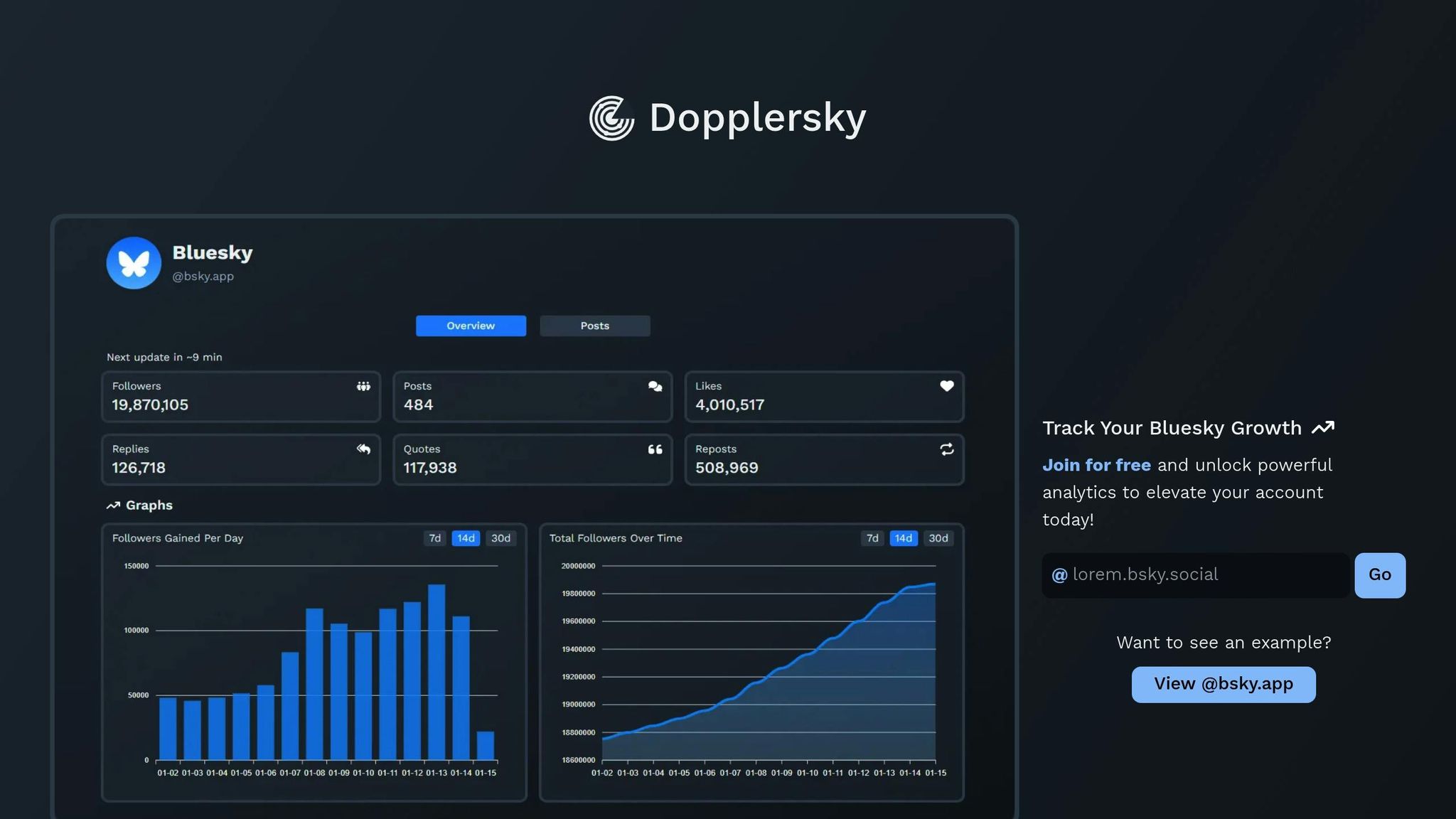Click the Followers people icon
Image resolution: width=1456 pixels, height=819 pixels.
363,386
